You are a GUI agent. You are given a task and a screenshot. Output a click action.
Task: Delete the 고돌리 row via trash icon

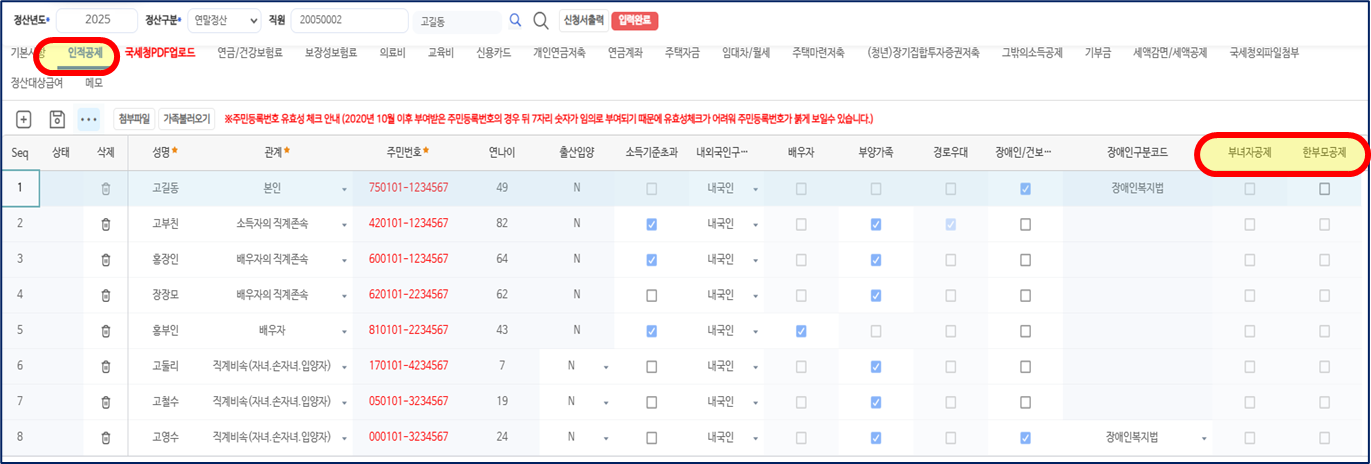(x=105, y=366)
